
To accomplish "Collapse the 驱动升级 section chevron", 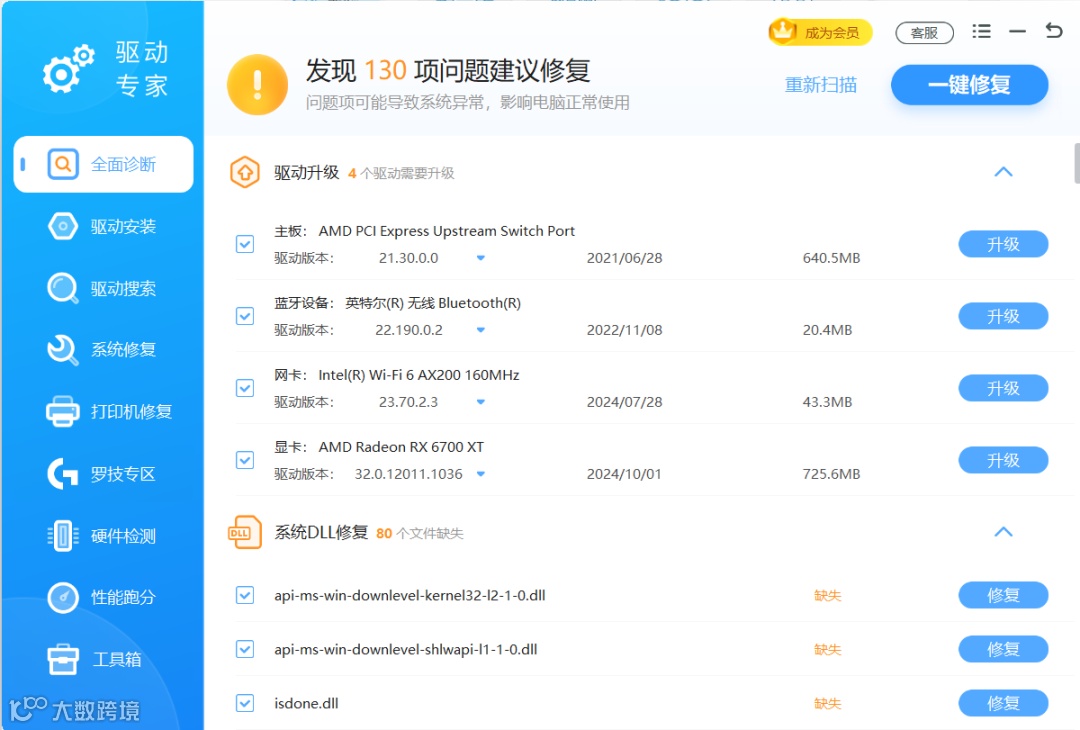I will pyautogui.click(x=1004, y=171).
